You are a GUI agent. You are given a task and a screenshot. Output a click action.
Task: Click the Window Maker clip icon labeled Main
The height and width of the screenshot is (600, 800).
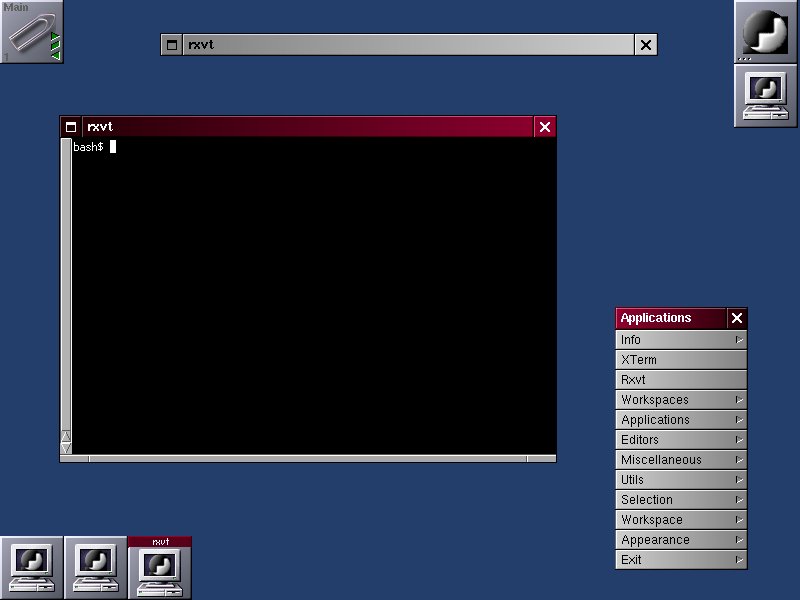click(x=32, y=32)
